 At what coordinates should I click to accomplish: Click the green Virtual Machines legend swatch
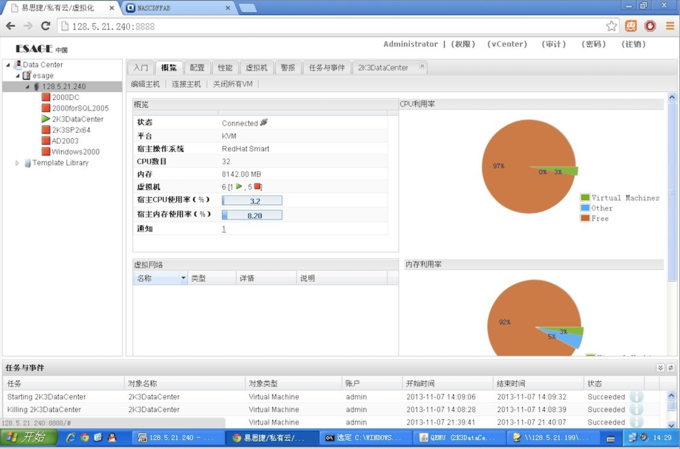pyautogui.click(x=585, y=198)
